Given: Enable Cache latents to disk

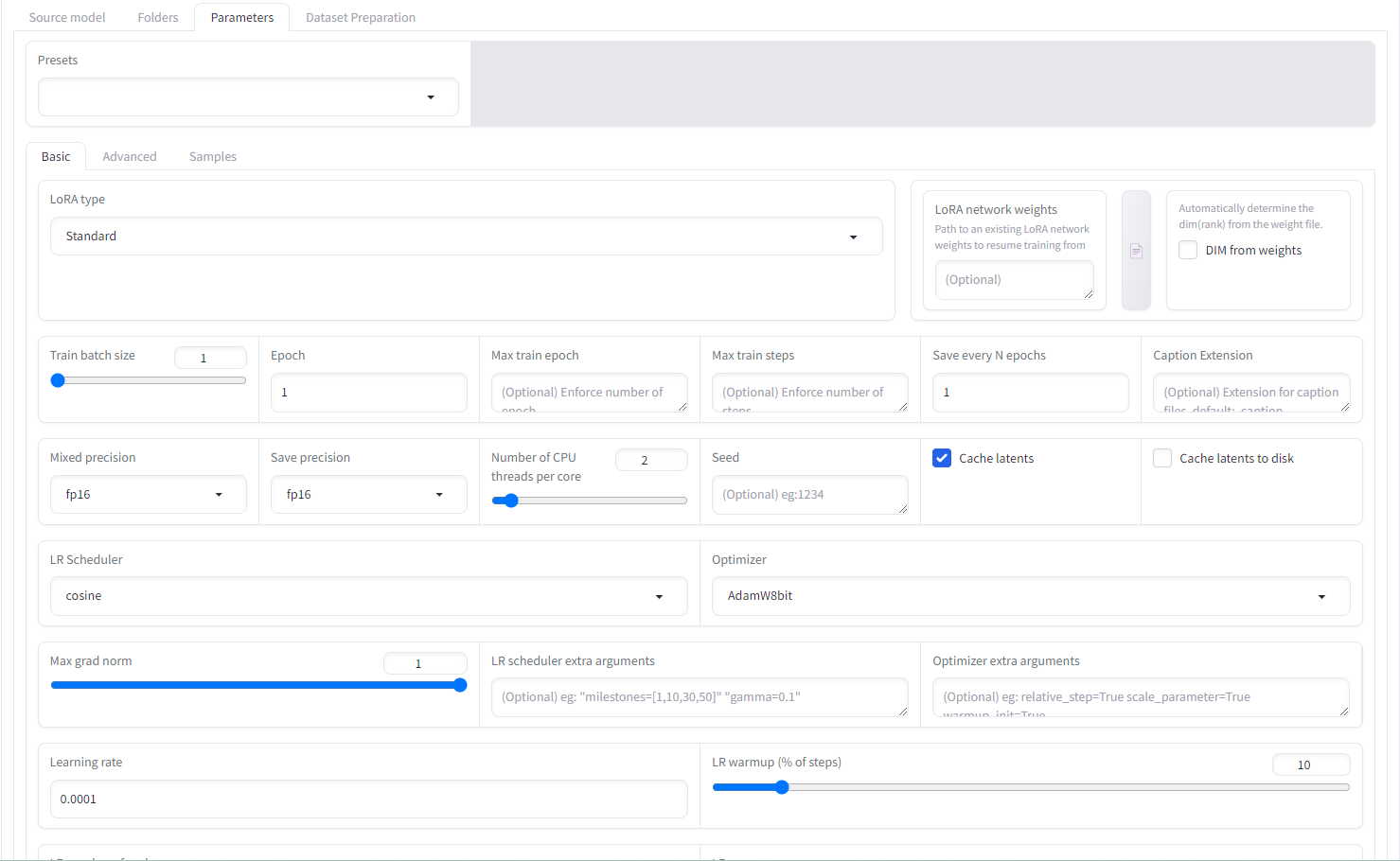Looking at the screenshot, I should click(1162, 458).
